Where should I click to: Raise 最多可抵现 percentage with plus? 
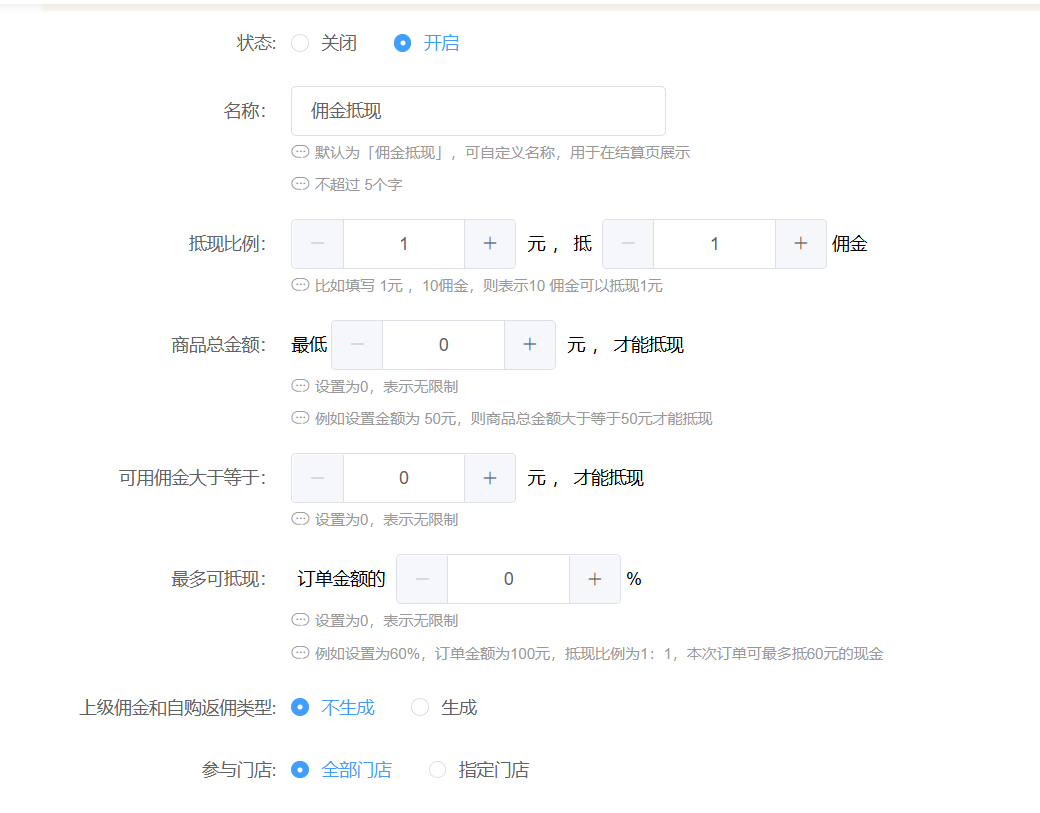tap(595, 579)
